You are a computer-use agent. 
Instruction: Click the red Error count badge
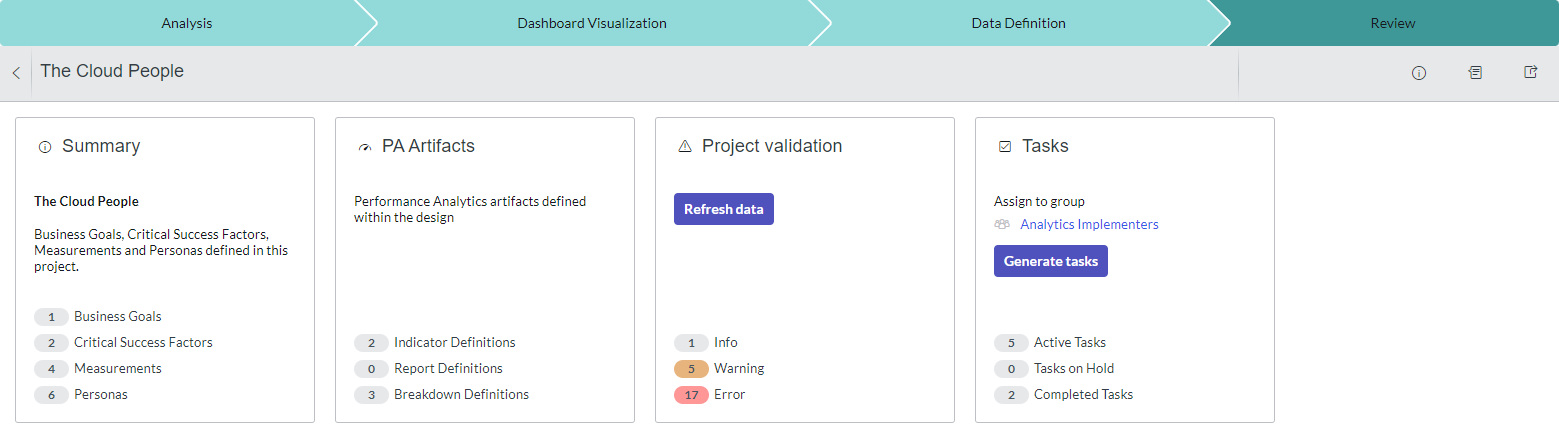click(x=691, y=395)
